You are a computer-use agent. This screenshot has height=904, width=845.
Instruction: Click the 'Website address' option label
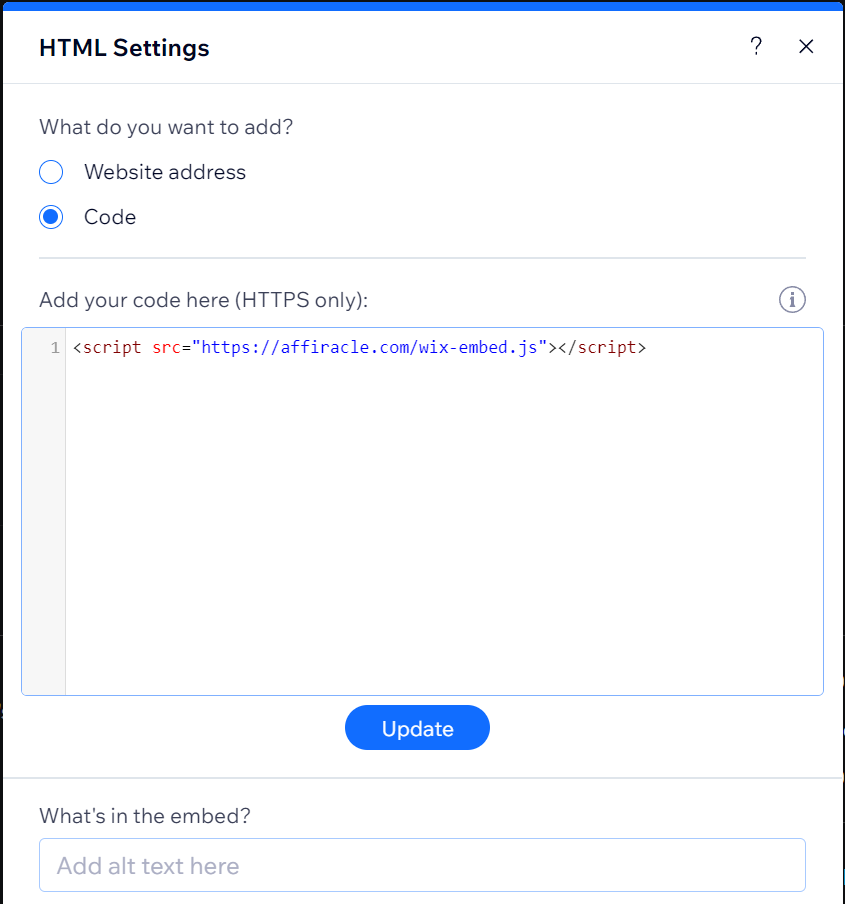click(x=165, y=172)
